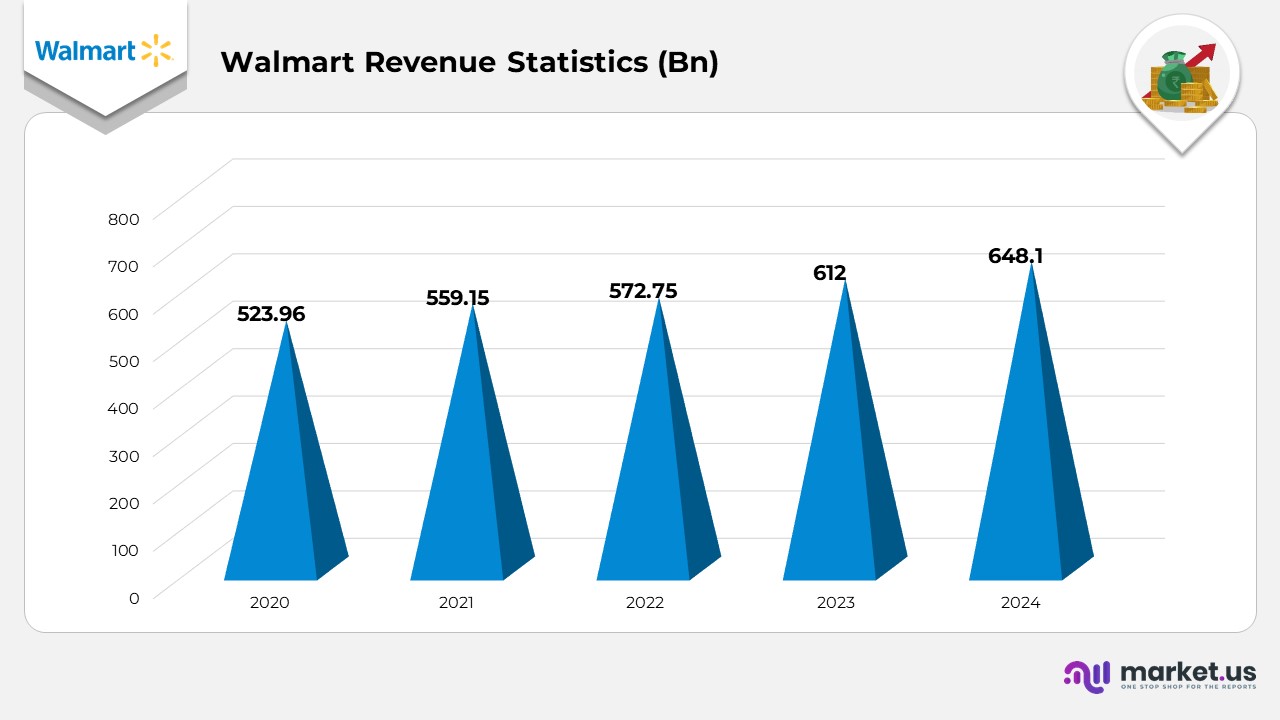The height and width of the screenshot is (720, 1280).
Task: Click the market.us purple logo icon
Action: [x=1086, y=676]
